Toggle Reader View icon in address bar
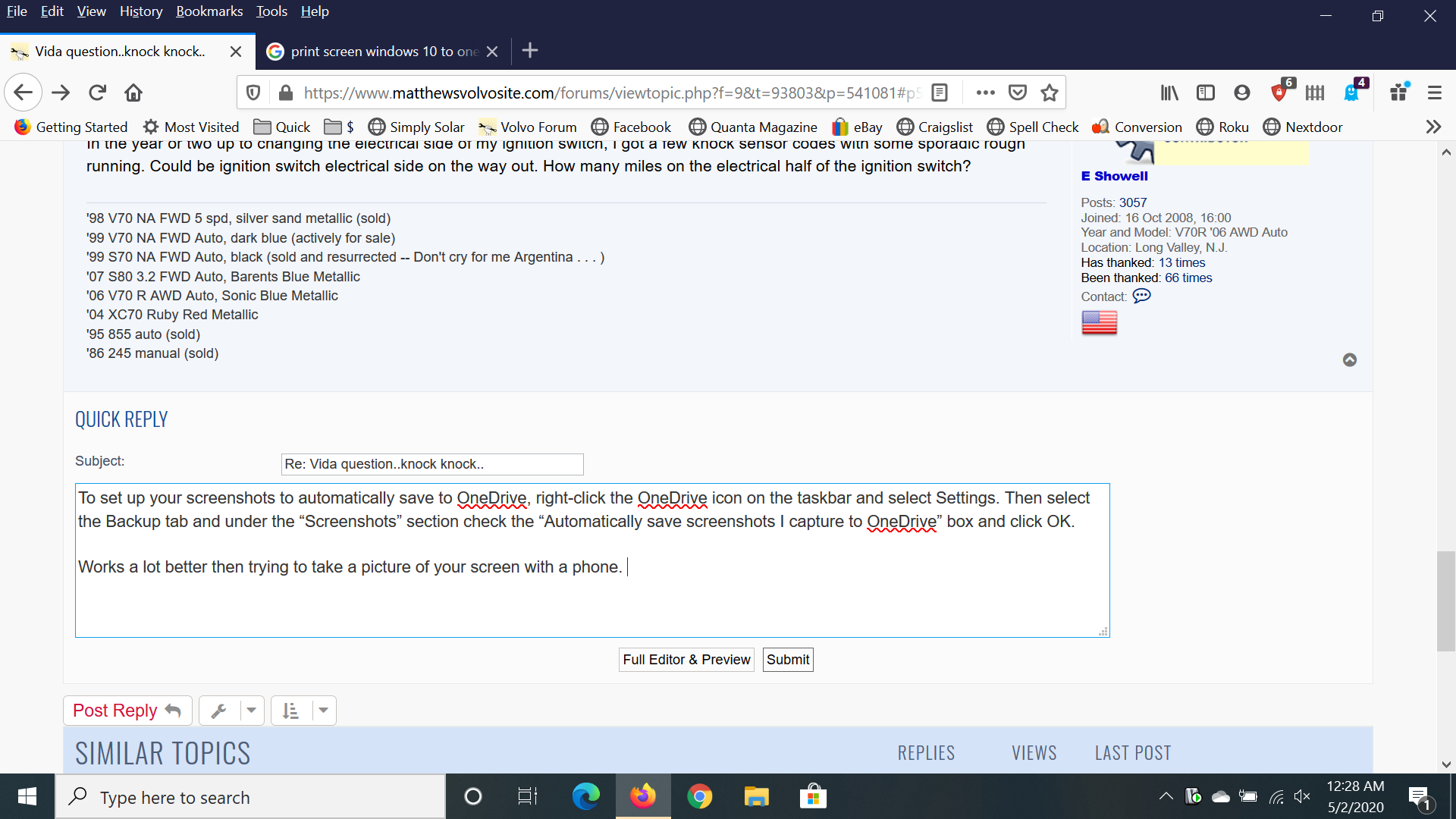 [x=940, y=93]
